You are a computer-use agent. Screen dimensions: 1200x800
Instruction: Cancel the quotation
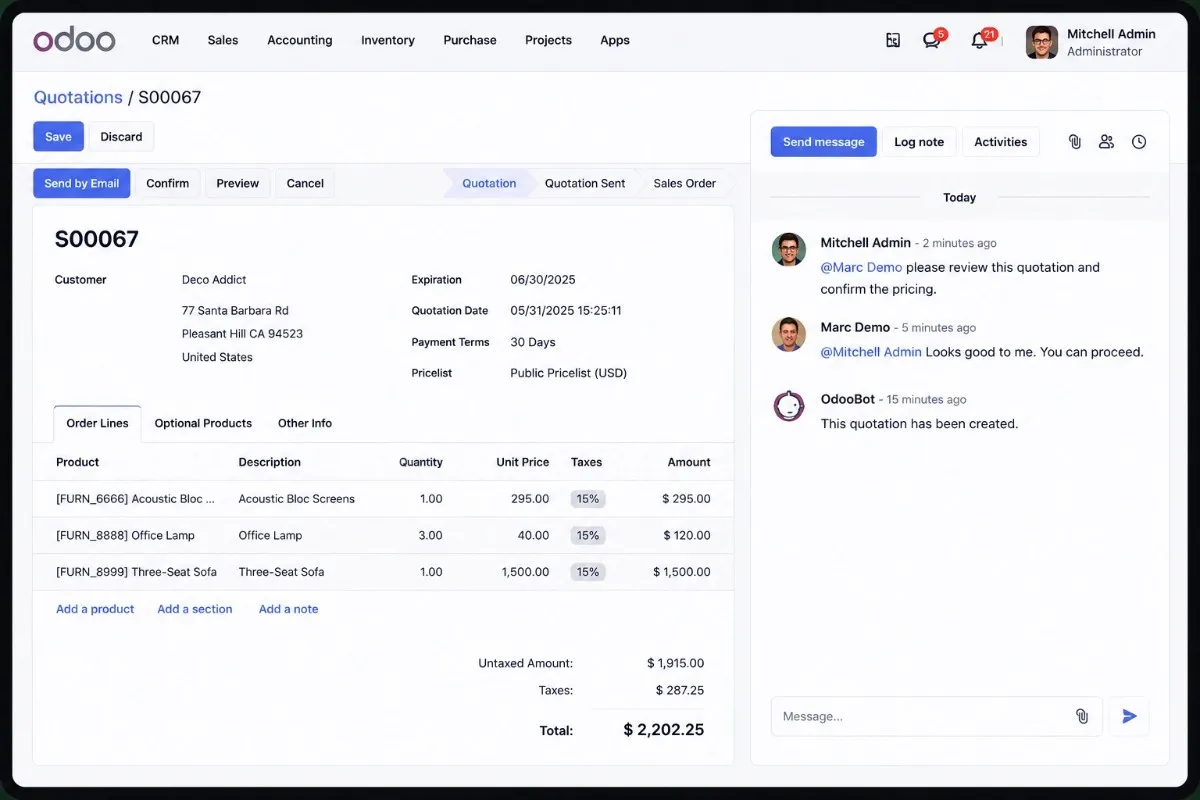tap(305, 183)
